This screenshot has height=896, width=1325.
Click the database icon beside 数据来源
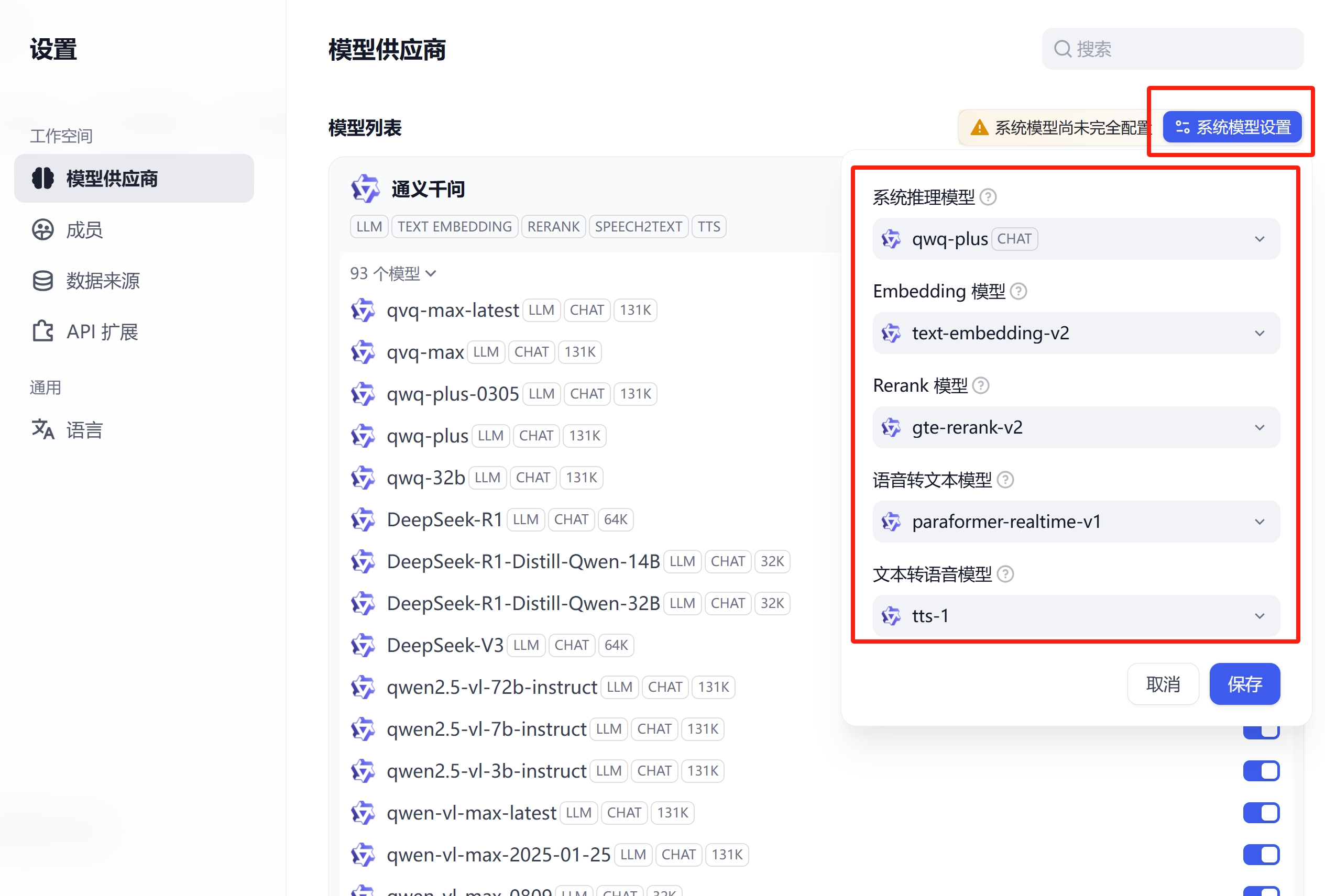tap(43, 281)
